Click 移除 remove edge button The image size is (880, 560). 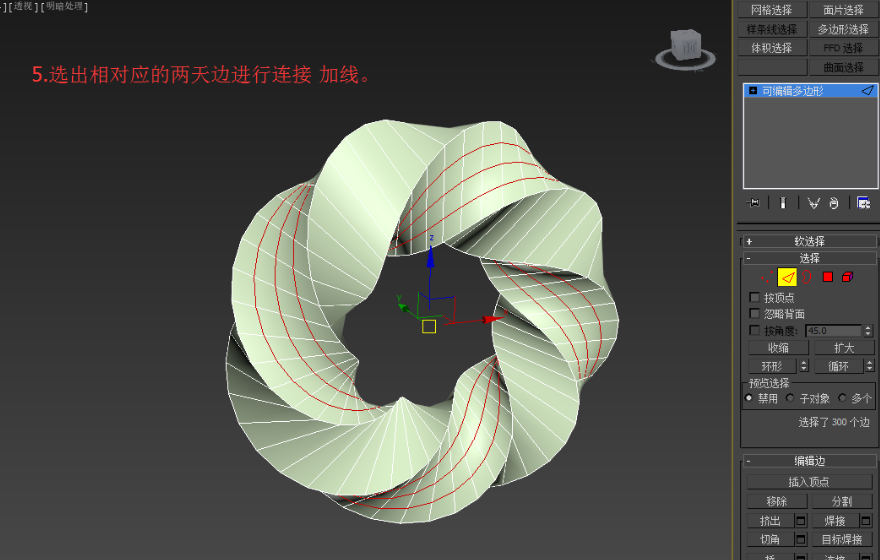(777, 502)
